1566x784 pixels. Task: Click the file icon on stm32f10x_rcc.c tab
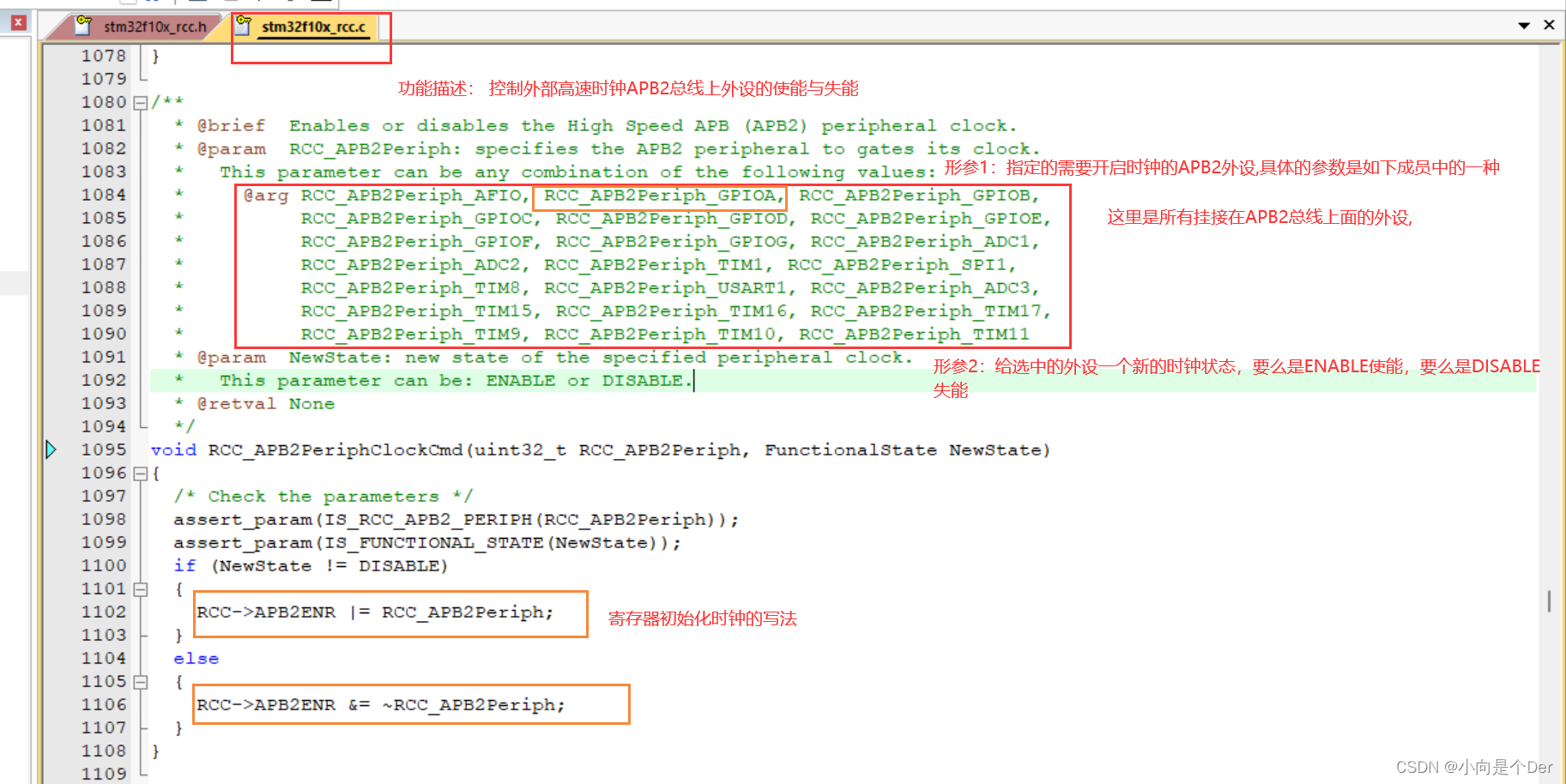pos(243,27)
